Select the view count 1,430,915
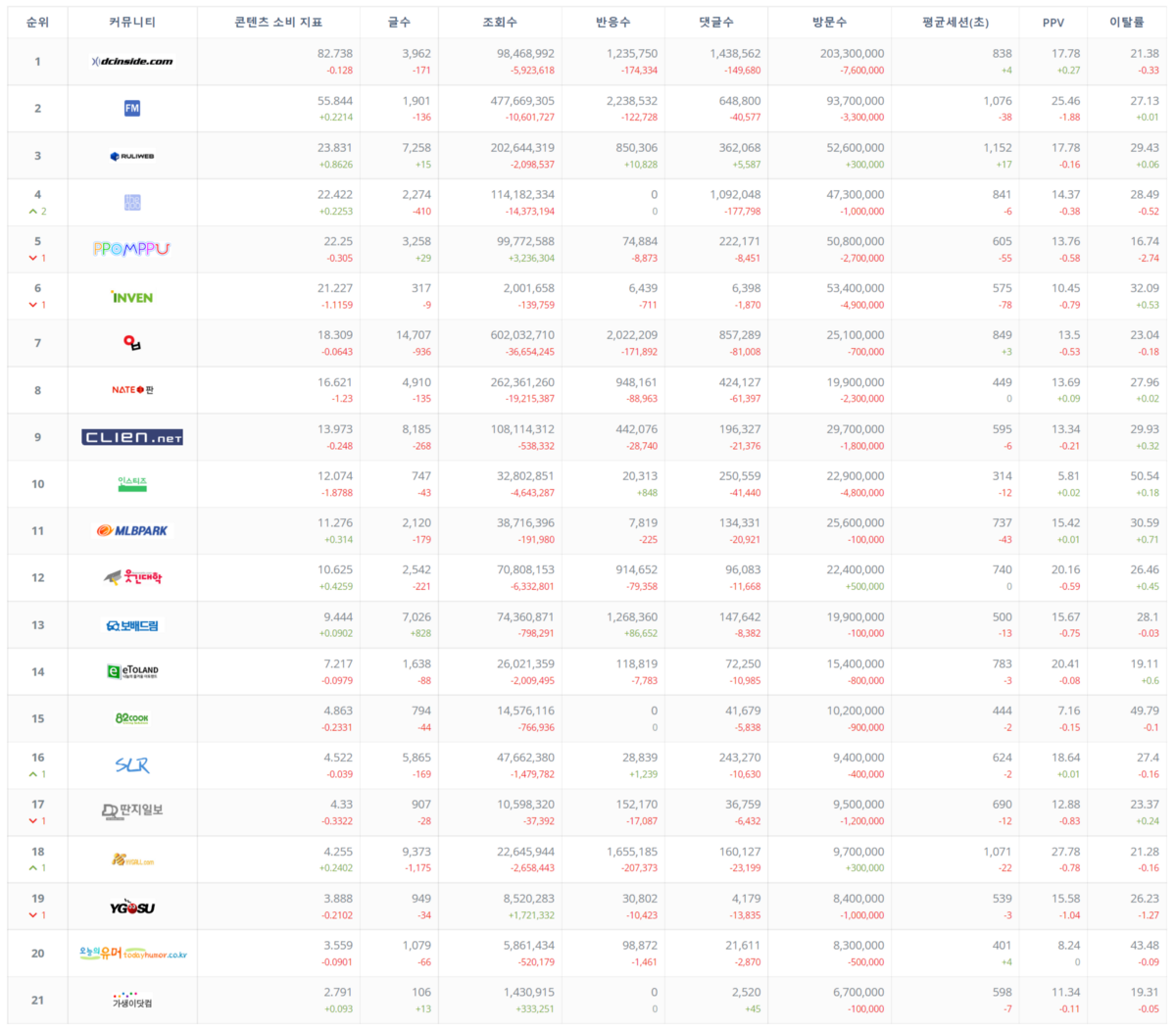This screenshot has width=1176, height=1030. [x=528, y=993]
